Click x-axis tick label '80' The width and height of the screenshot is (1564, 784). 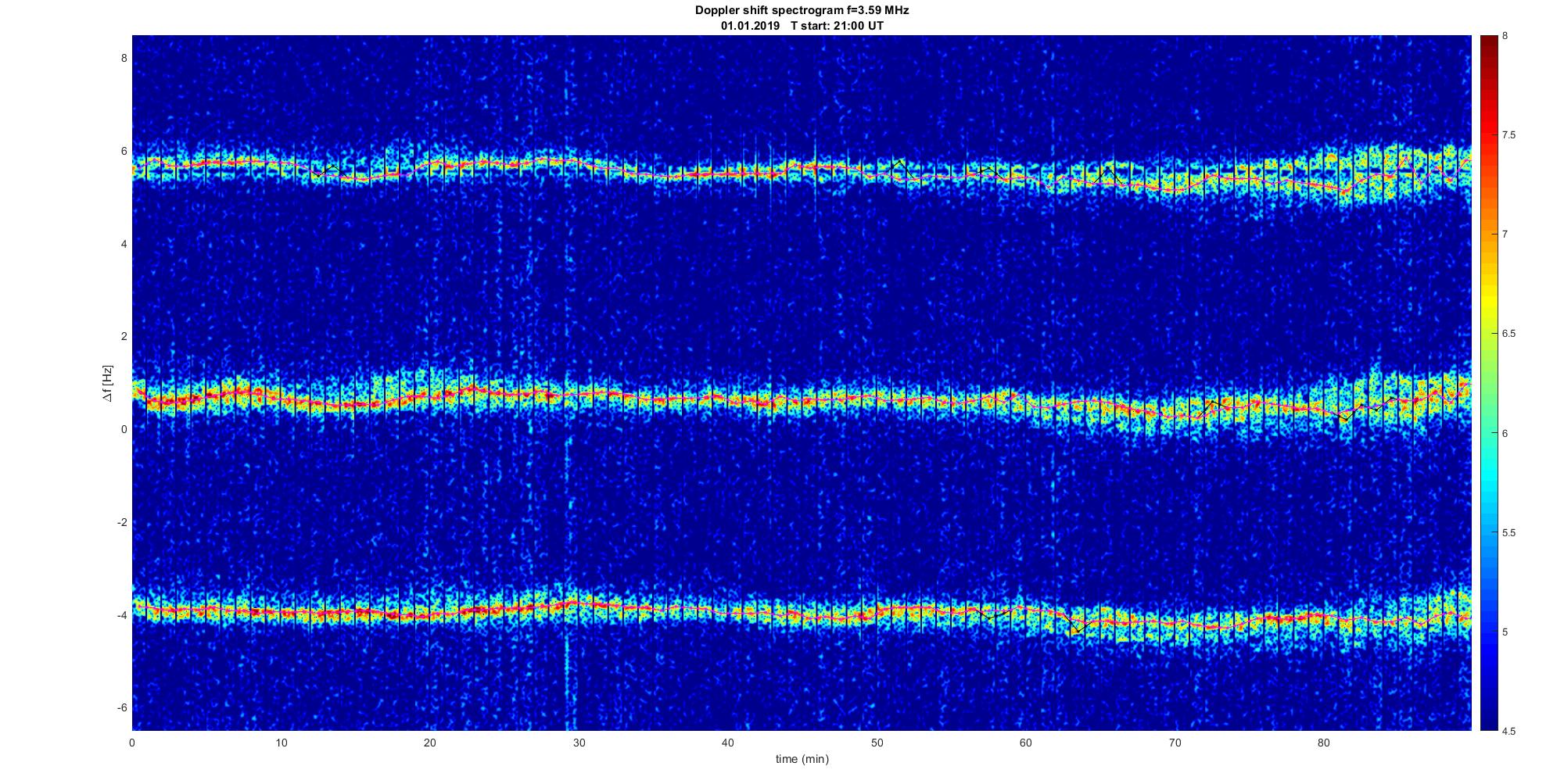pos(1323,743)
